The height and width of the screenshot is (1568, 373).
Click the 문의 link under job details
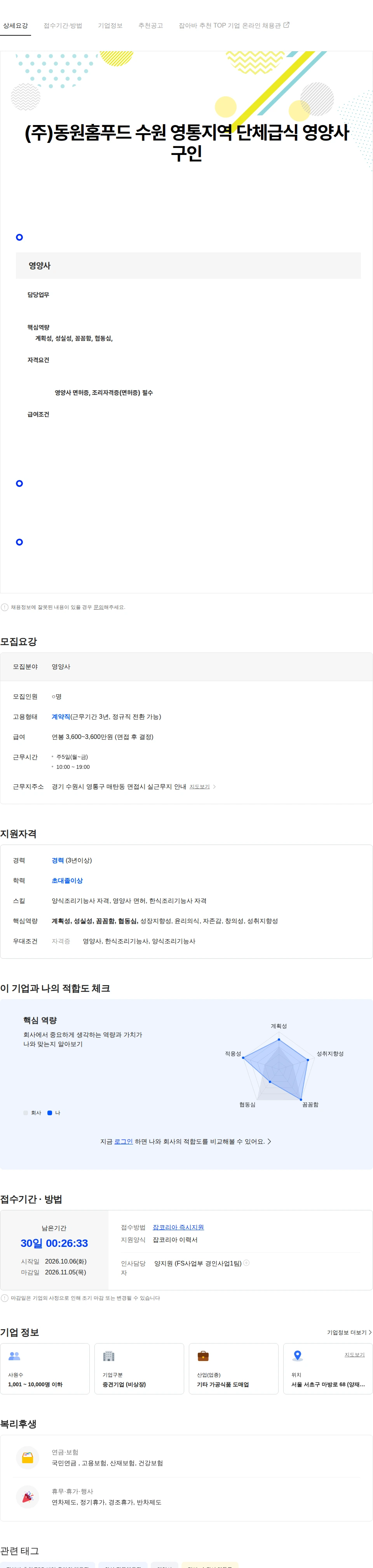tap(98, 607)
